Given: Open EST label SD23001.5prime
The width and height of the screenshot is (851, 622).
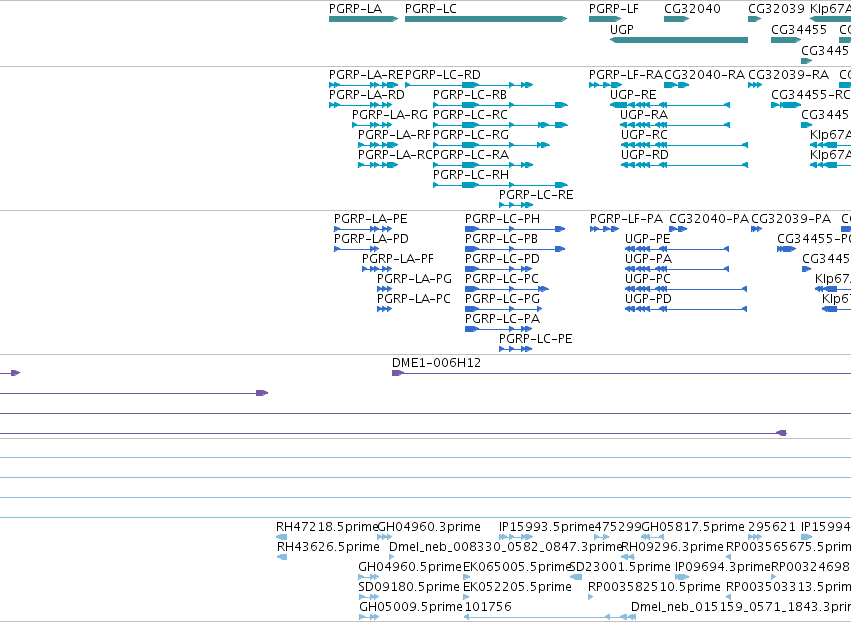Looking at the screenshot, I should tap(620, 567).
